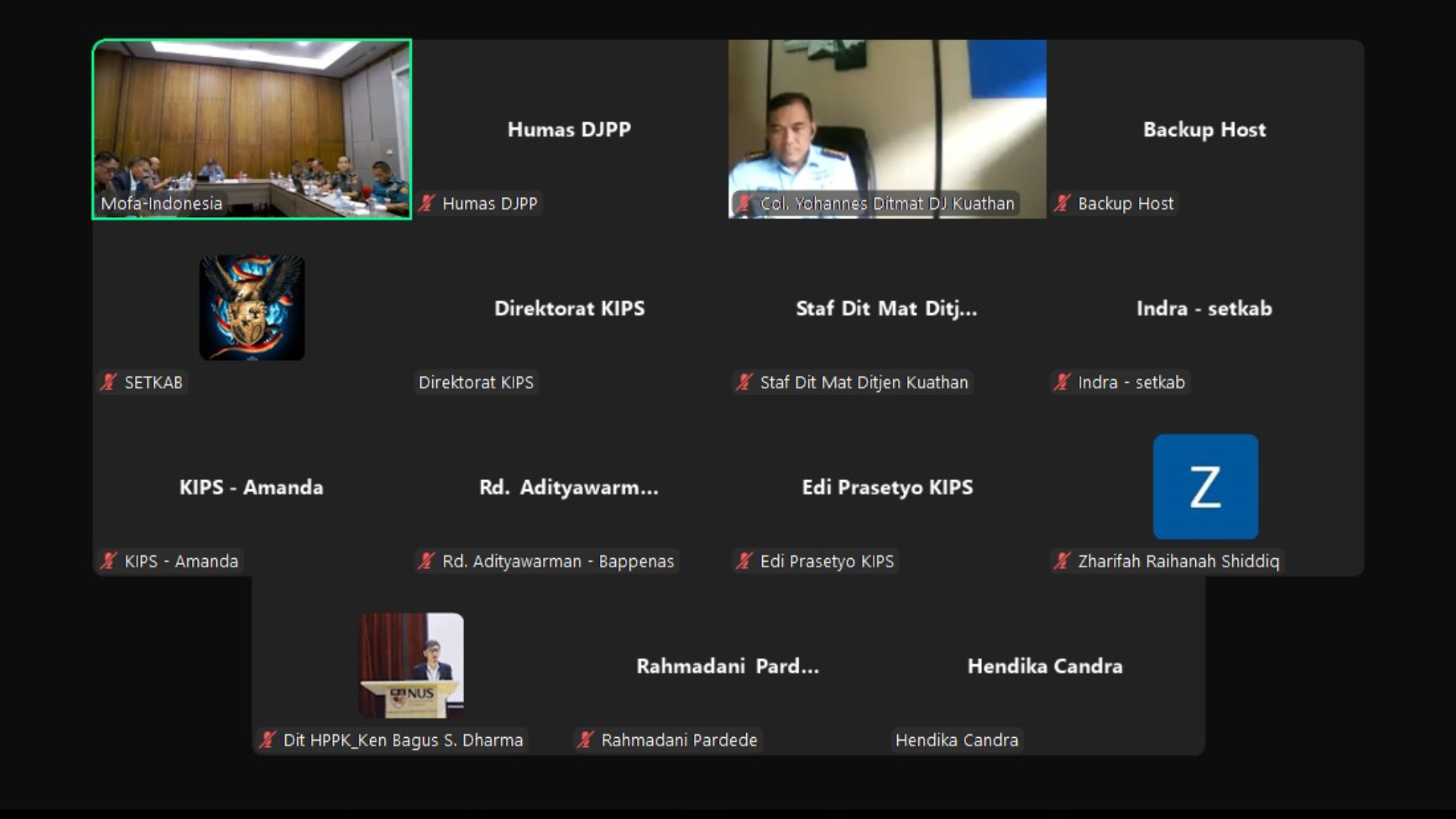Click muted mic icon by Zharifah Raihanah Shiddiq
This screenshot has height=819, width=1456.
click(1062, 561)
